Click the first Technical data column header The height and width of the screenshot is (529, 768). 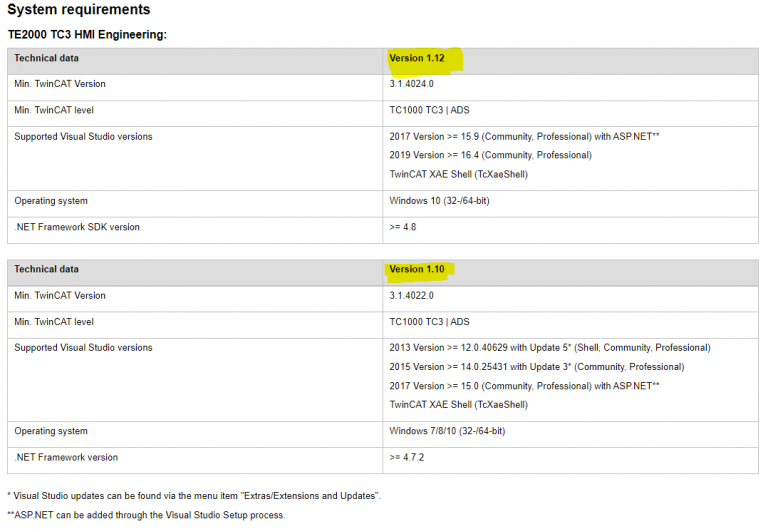click(47, 58)
